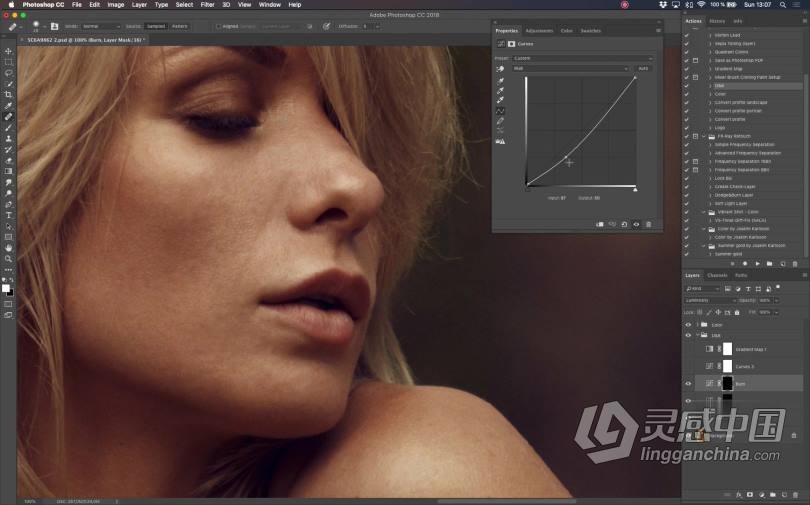810x505 pixels.
Task: Switch to the Adjustments tab
Action: [539, 31]
